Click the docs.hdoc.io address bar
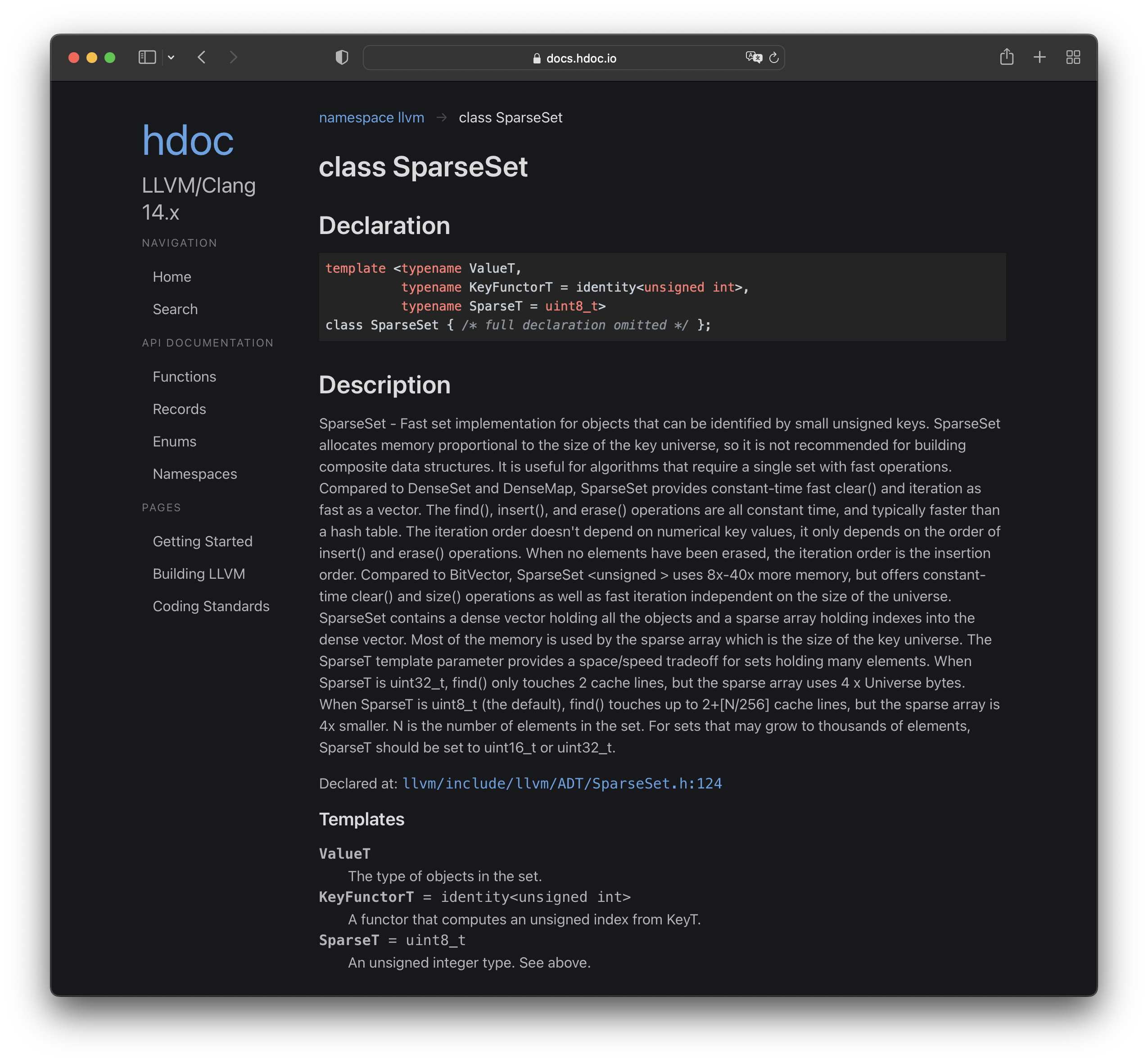Screen dimensions: 1148x1063 (x=574, y=58)
